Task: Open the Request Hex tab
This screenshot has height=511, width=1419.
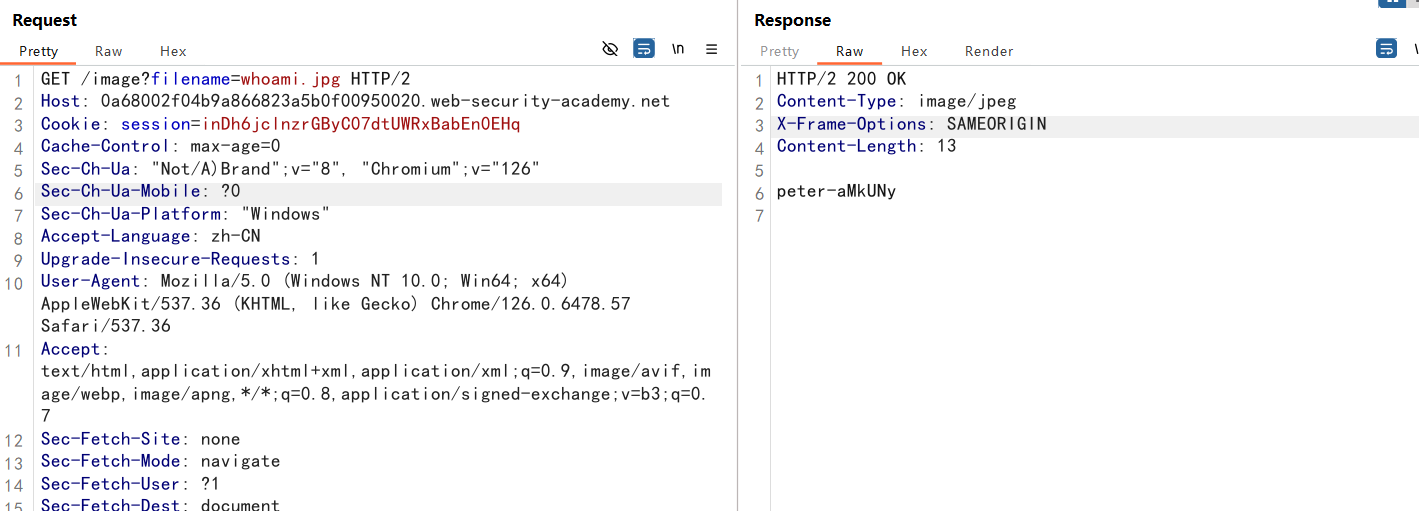Action: coord(173,51)
